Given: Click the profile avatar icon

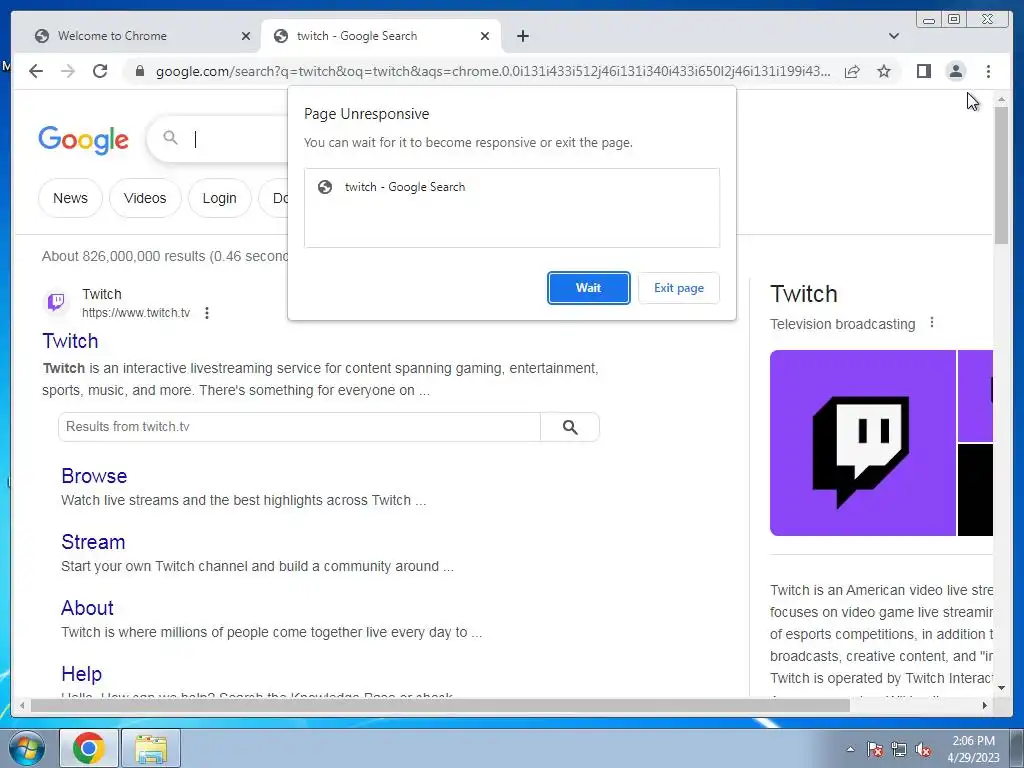Looking at the screenshot, I should [x=955, y=71].
